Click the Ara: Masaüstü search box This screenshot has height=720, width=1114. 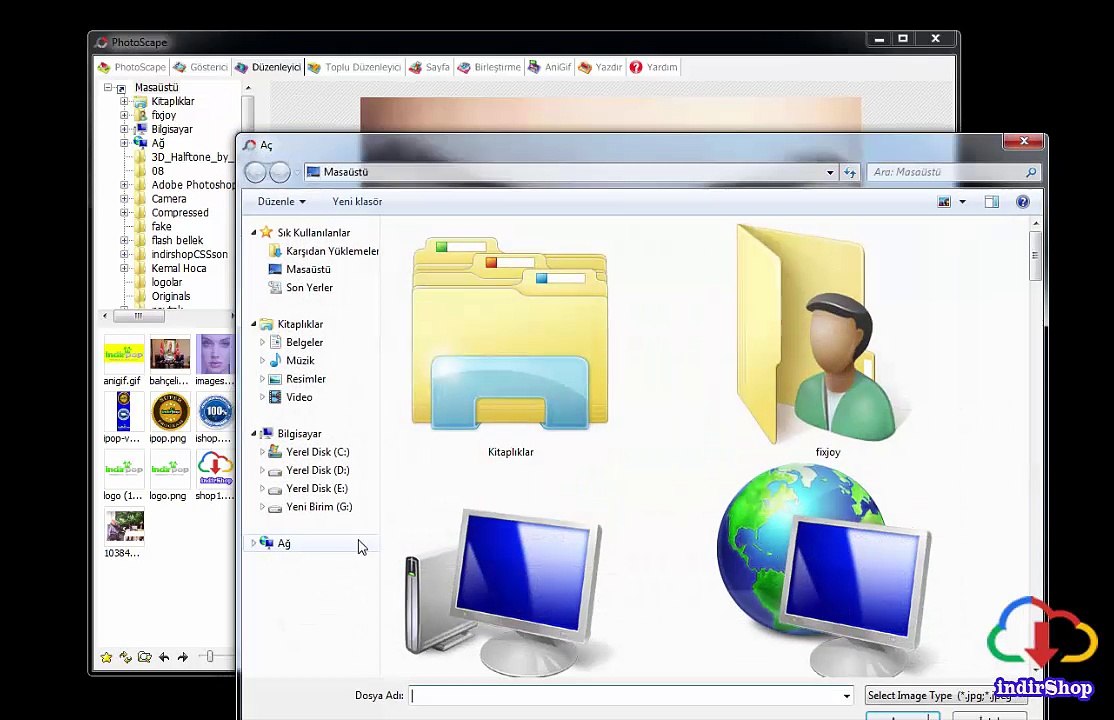[x=953, y=172]
